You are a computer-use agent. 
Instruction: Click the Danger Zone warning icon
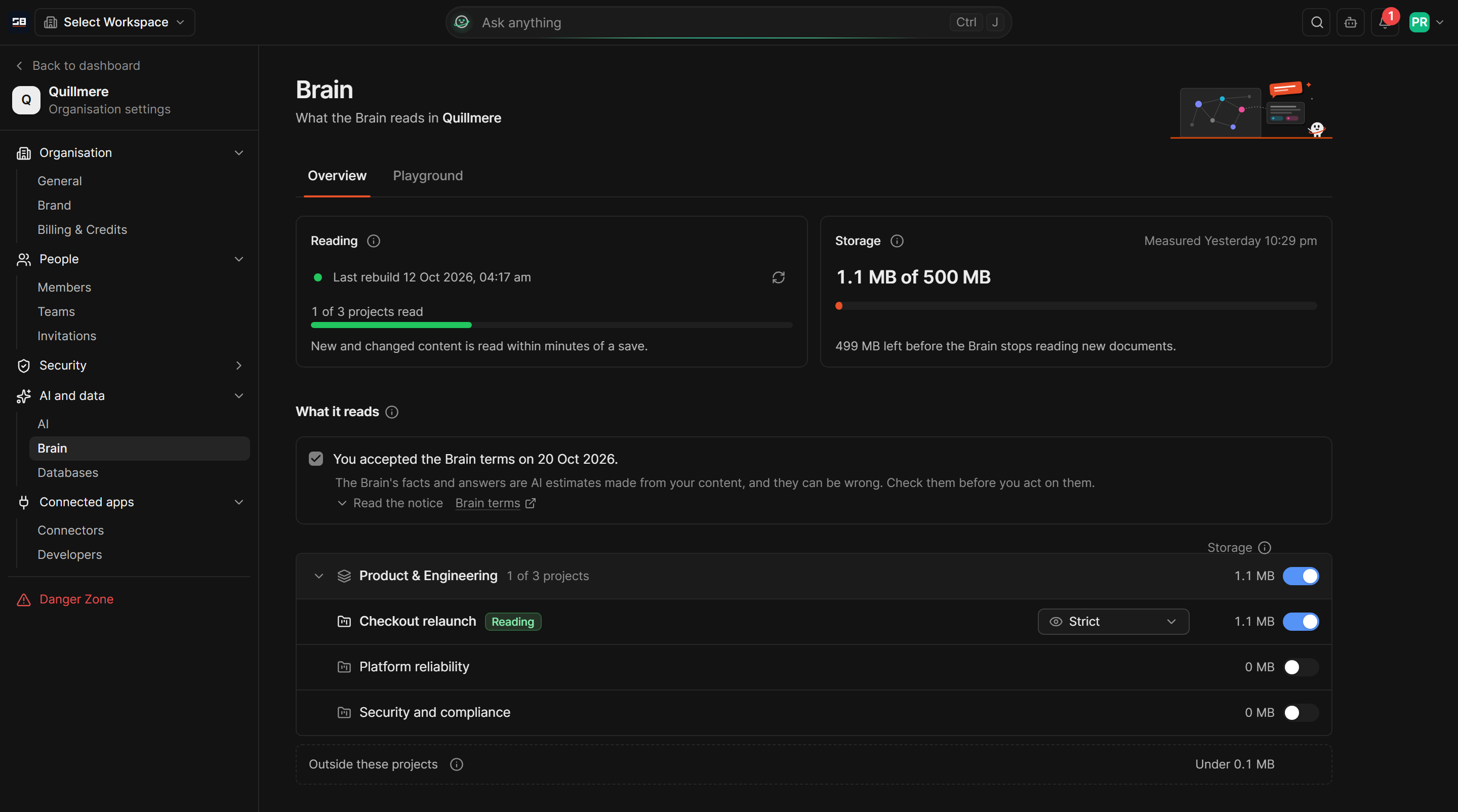point(24,599)
